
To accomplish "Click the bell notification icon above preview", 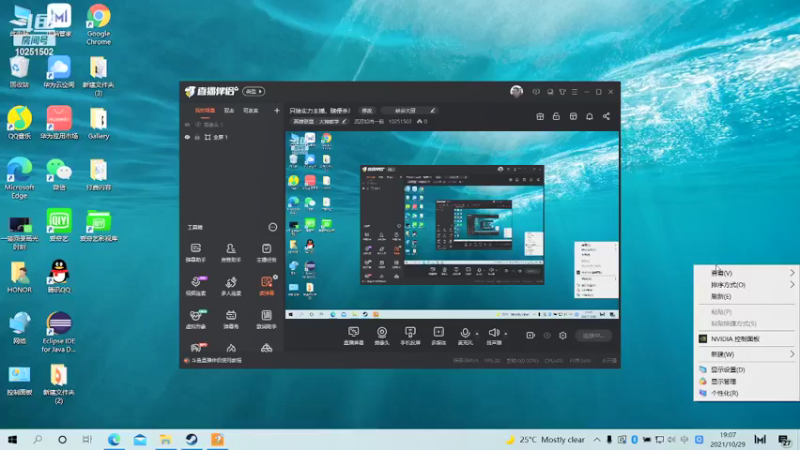I will (589, 116).
